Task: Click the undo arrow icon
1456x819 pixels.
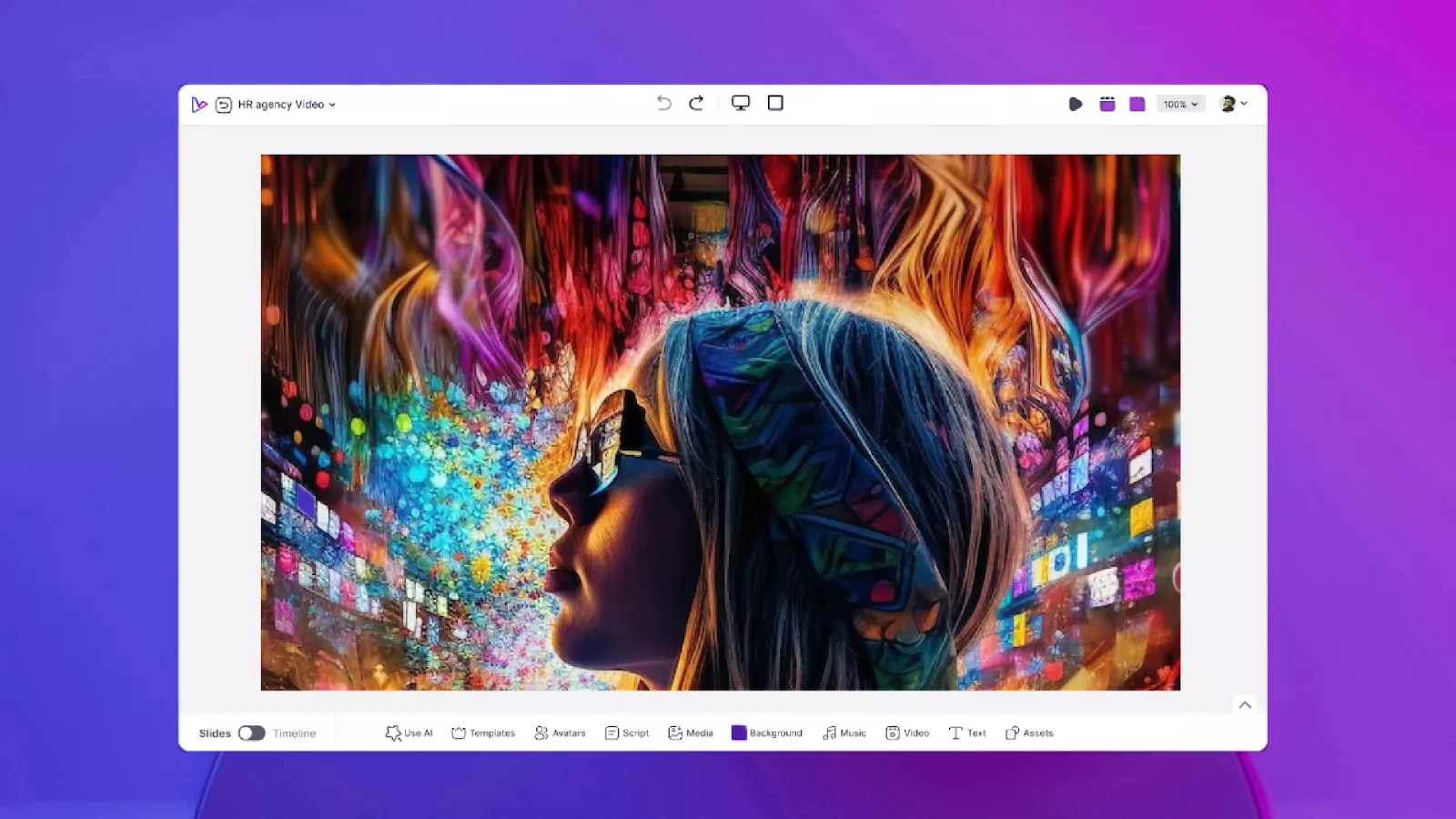Action: coord(664,104)
